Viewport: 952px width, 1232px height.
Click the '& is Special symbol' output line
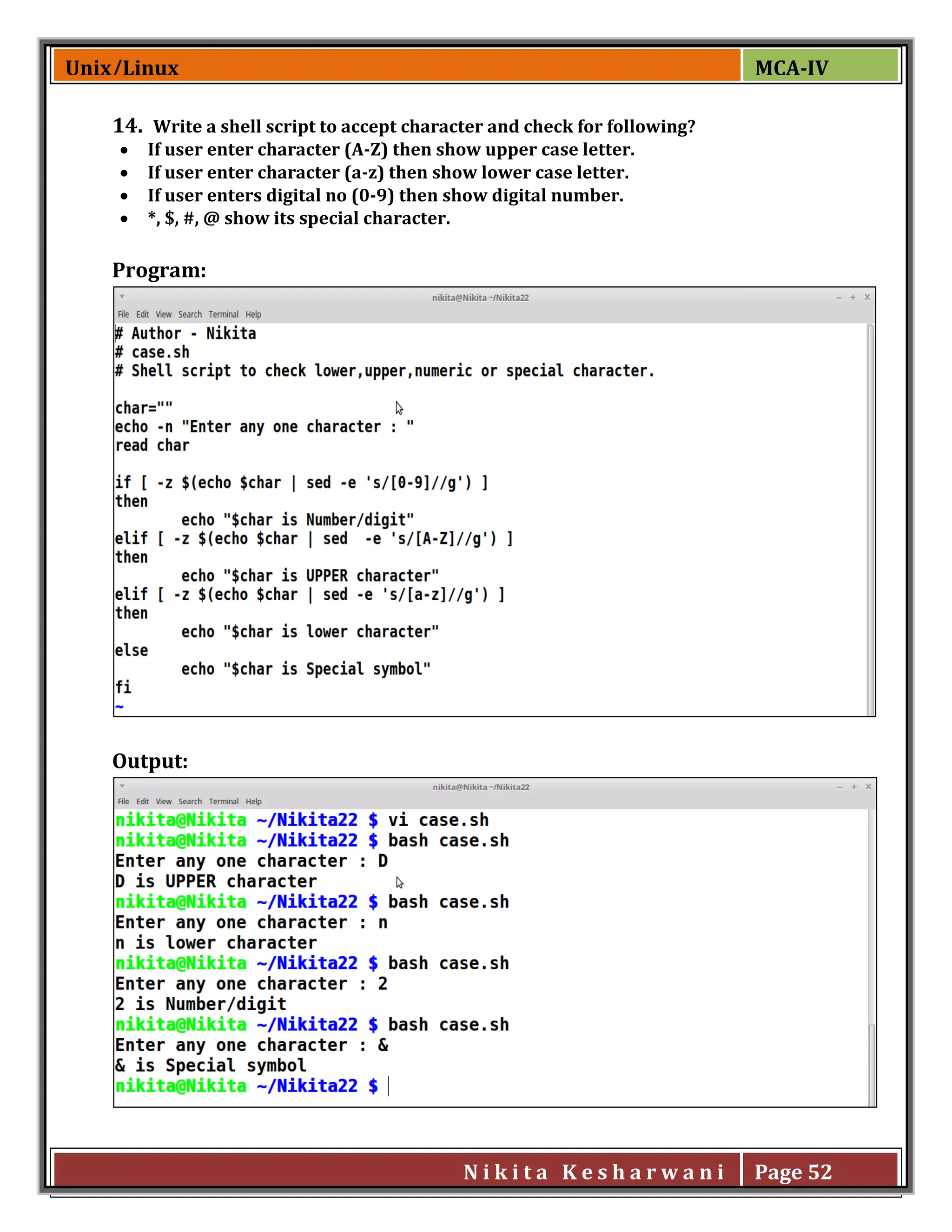click(x=211, y=1065)
